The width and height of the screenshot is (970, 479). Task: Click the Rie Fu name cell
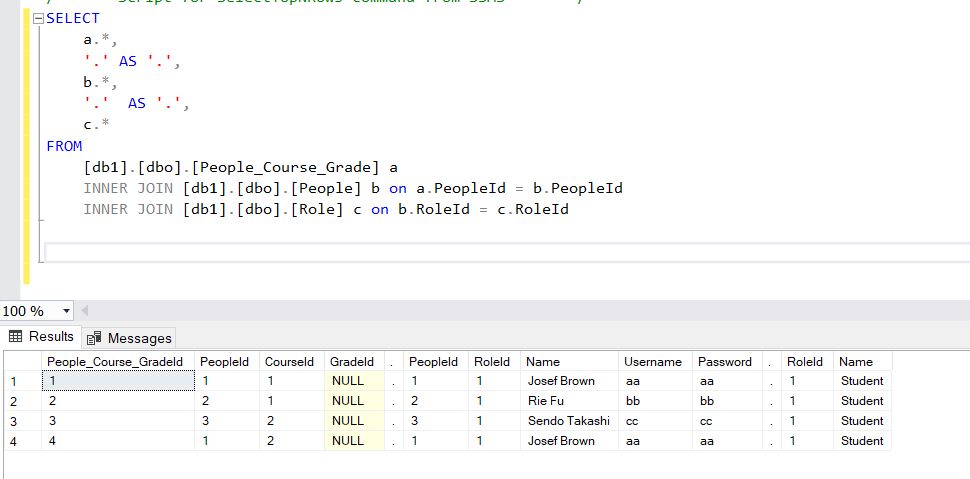click(x=569, y=401)
